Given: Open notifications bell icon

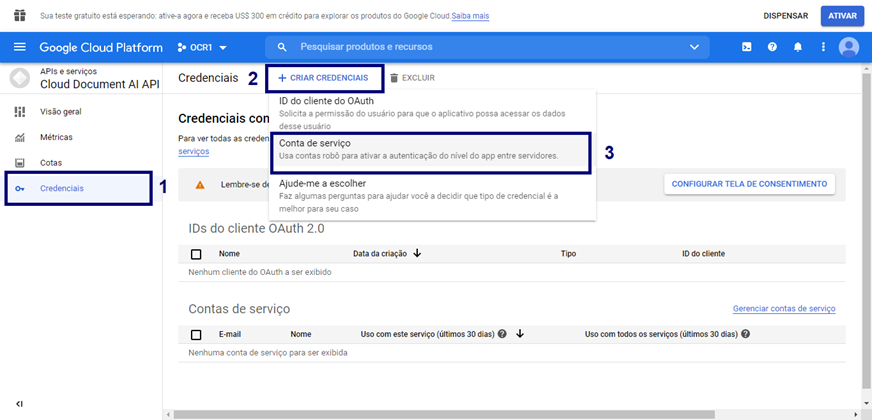Looking at the screenshot, I should [x=798, y=47].
